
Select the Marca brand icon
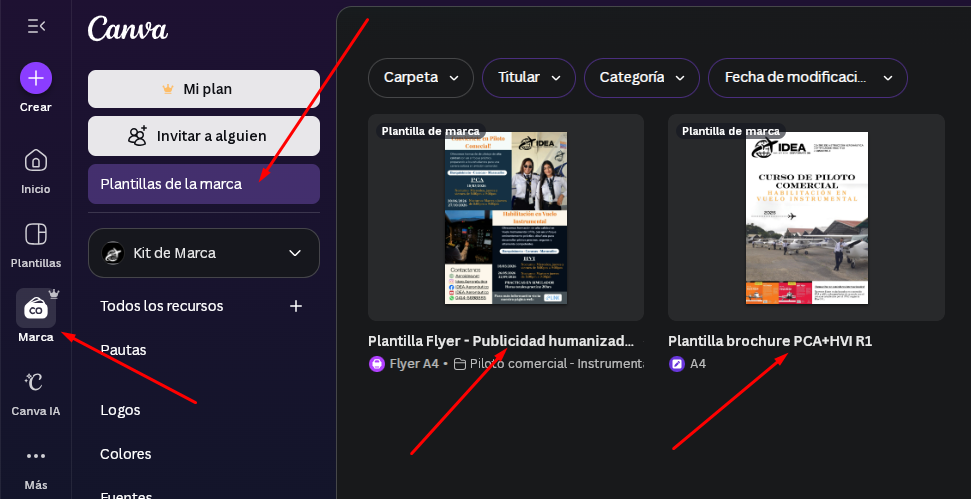(x=36, y=308)
